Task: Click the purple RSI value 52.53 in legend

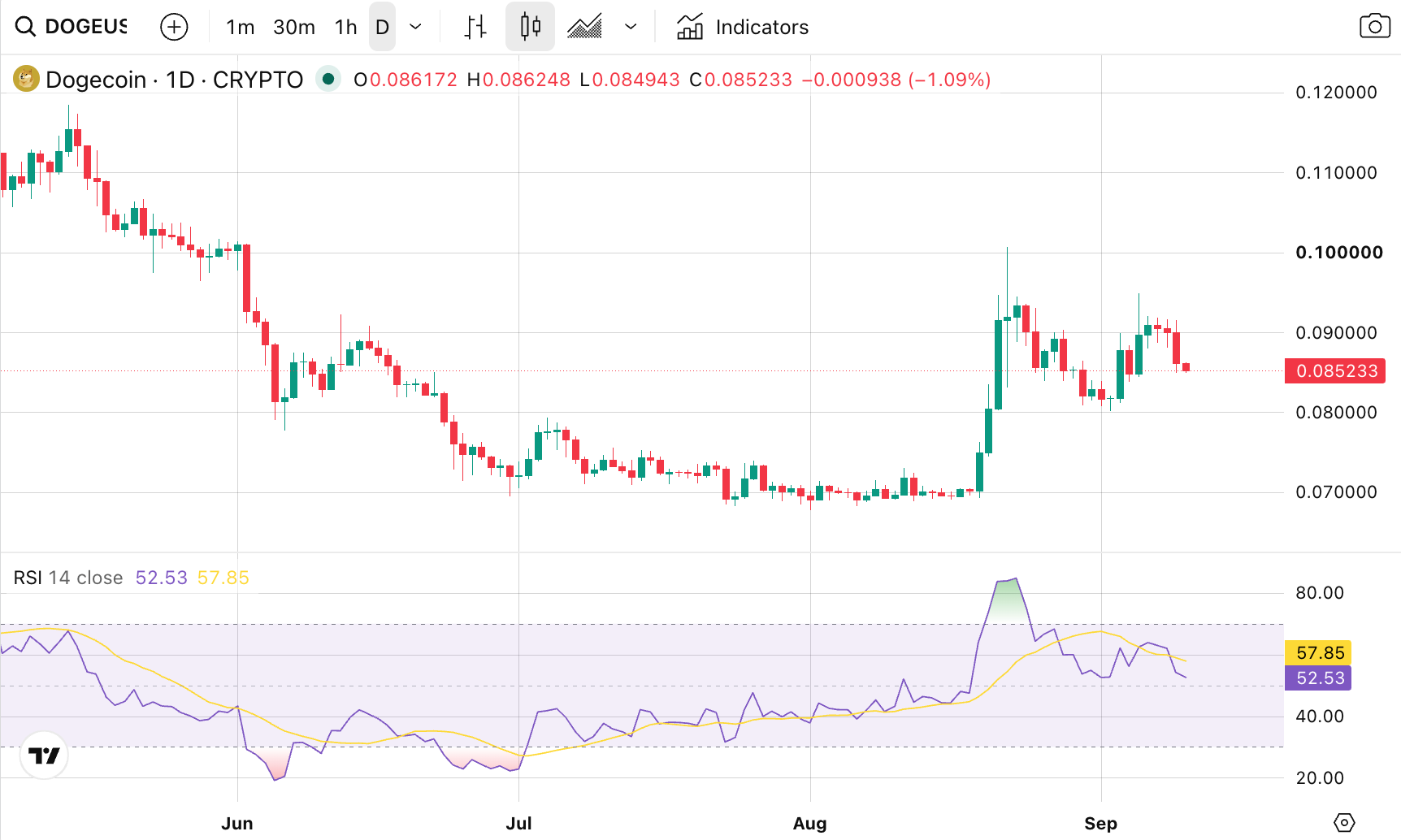Action: (x=161, y=578)
